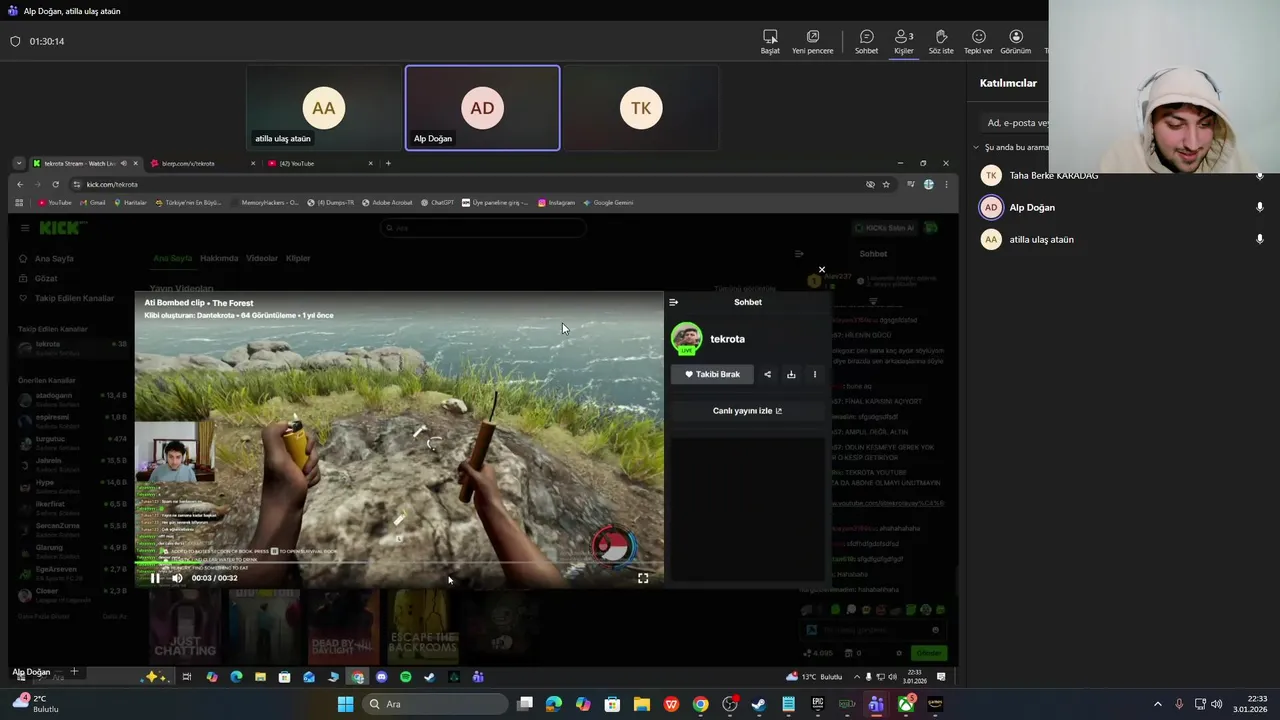Open a new browser tab with plus
The image size is (1280, 720).
tap(388, 163)
